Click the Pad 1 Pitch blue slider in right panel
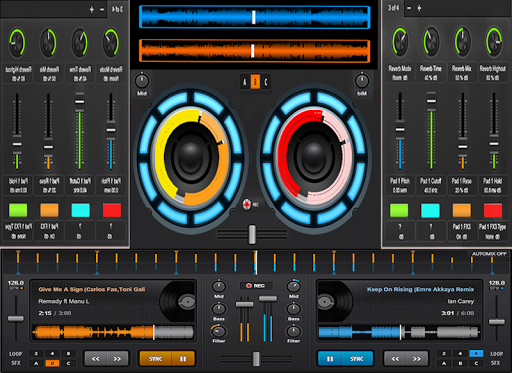This screenshot has width=512, height=373. pyautogui.click(x=400, y=131)
